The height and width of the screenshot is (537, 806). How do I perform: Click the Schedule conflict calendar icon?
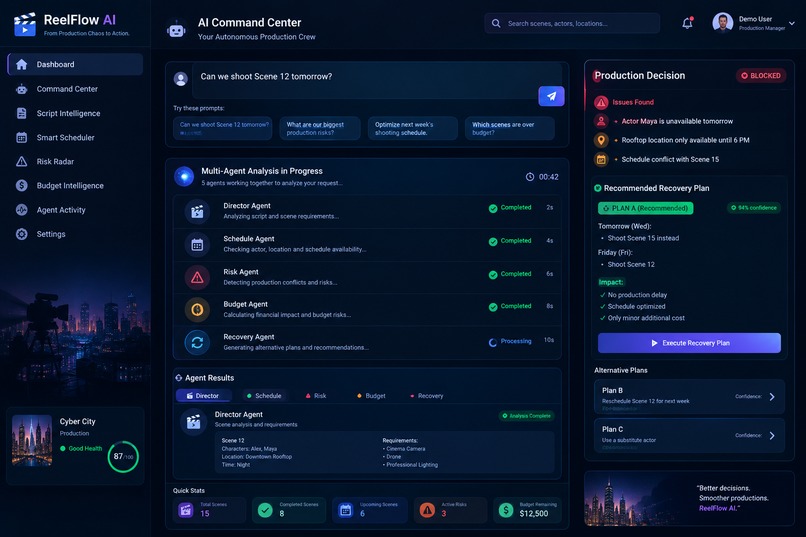pyautogui.click(x=601, y=159)
